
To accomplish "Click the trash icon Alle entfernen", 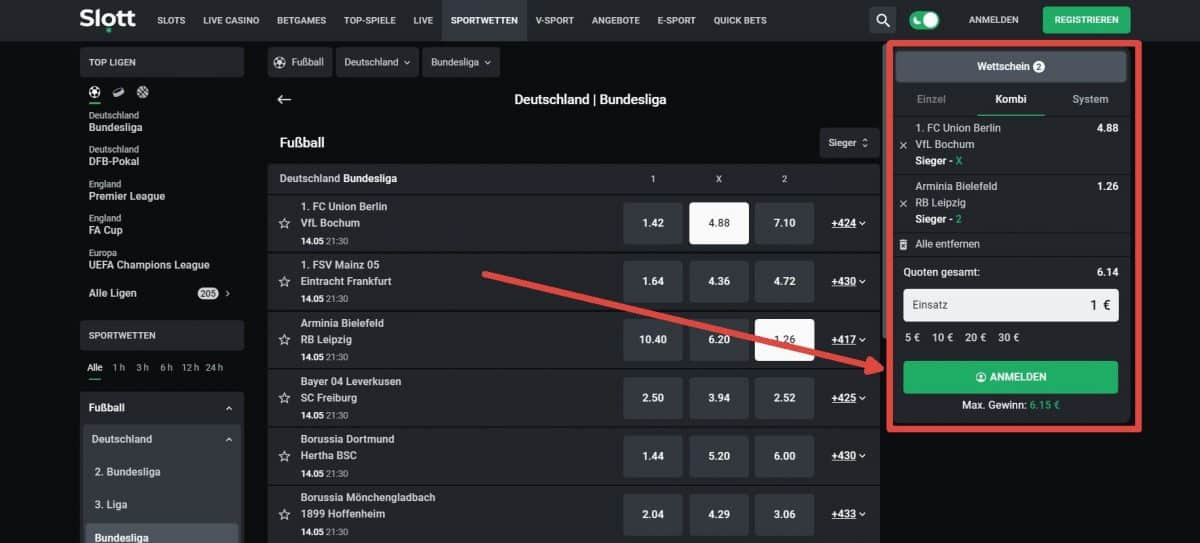I will pyautogui.click(x=904, y=244).
